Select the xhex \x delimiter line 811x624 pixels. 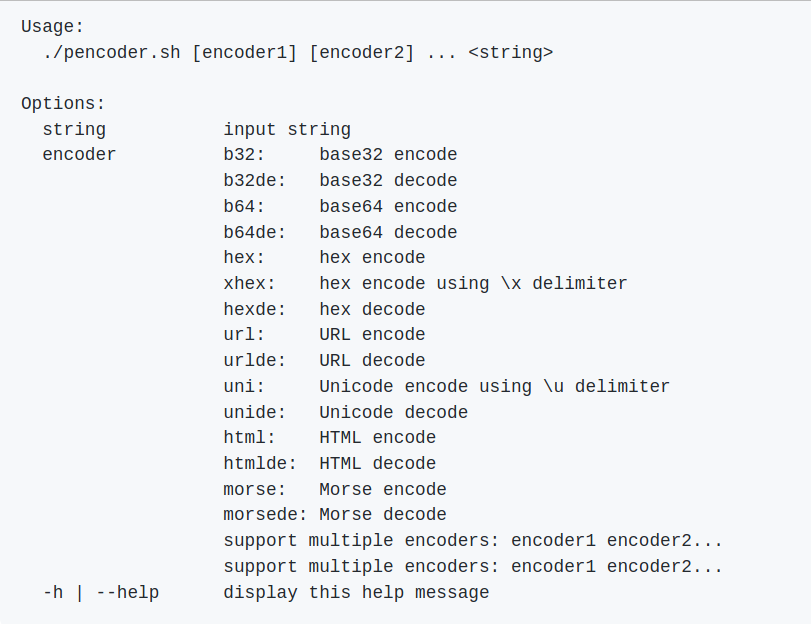click(x=425, y=284)
